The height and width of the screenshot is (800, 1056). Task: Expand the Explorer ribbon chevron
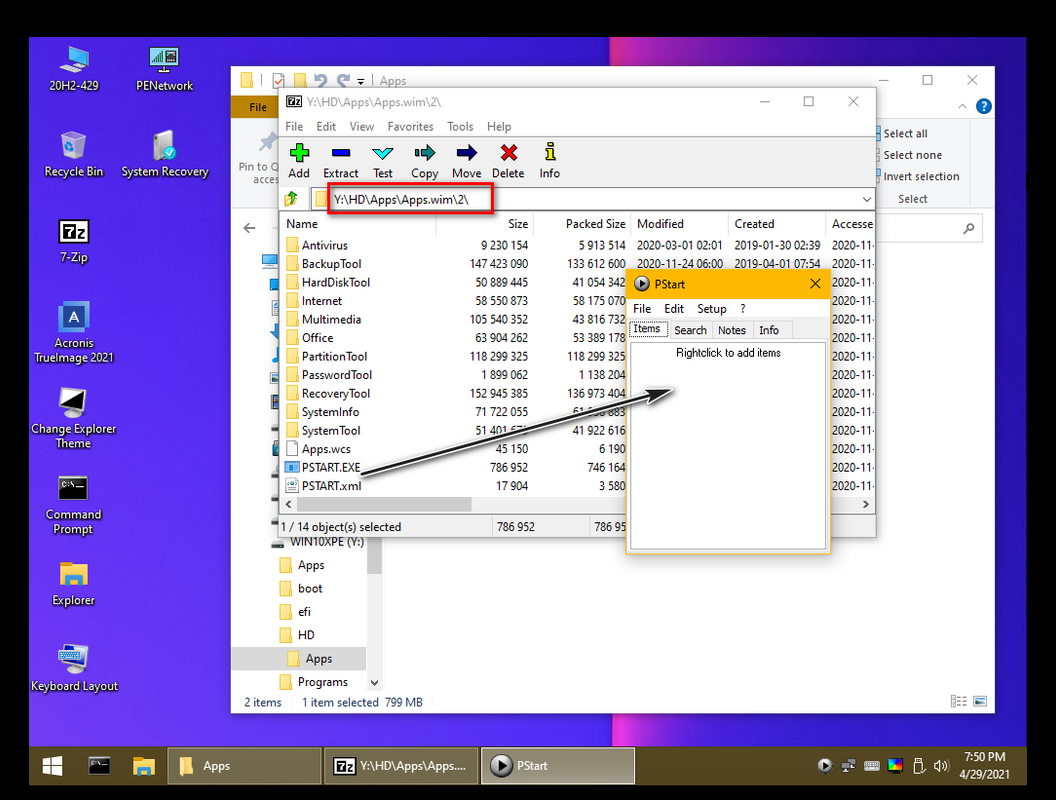pyautogui.click(x=962, y=106)
